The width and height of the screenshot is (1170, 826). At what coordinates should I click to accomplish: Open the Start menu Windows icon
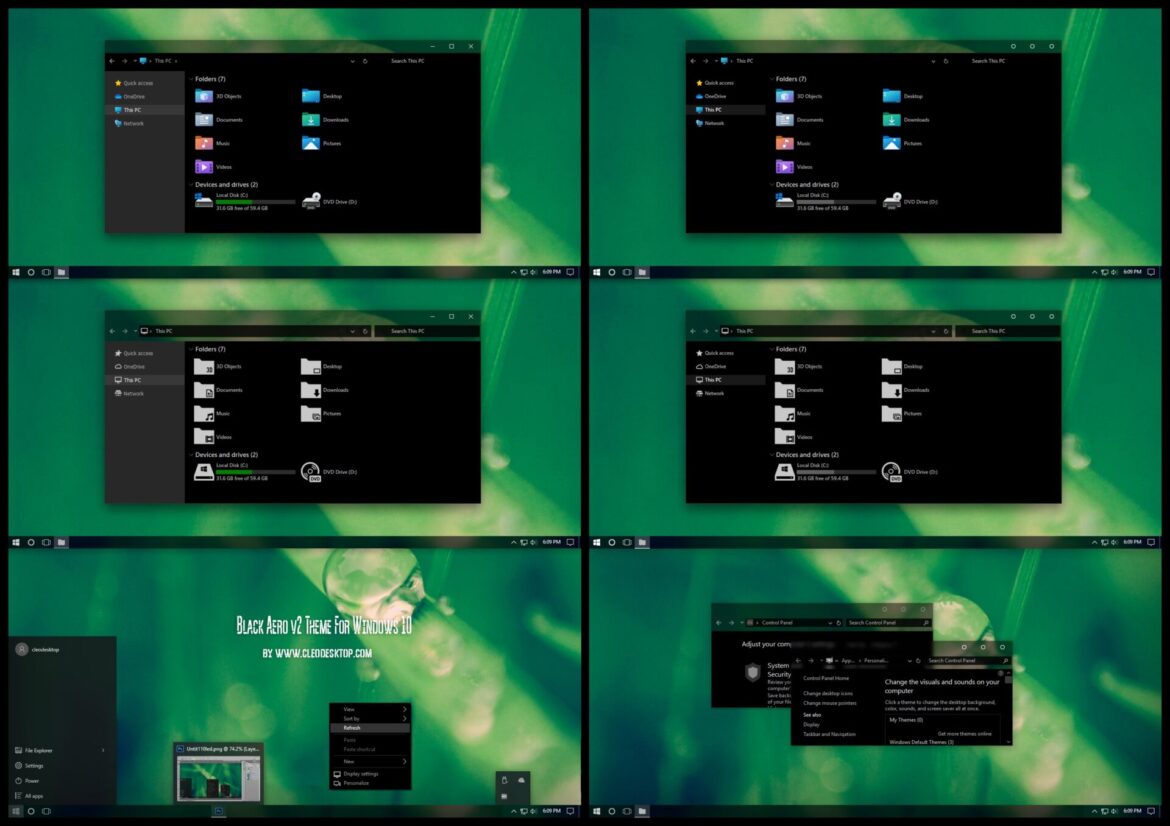14,271
